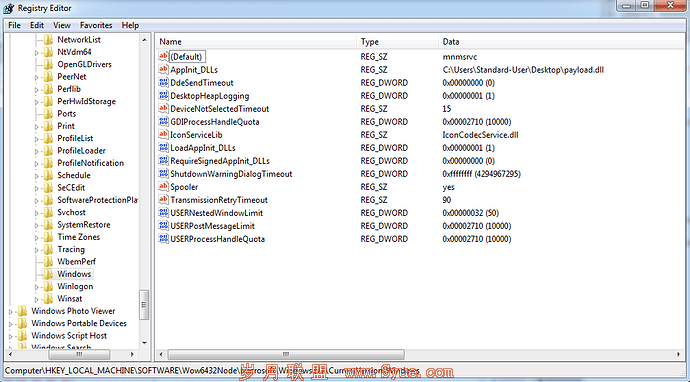
Task: Click the DWORD icon beside USERNestedWindowLimit
Action: pyautogui.click(x=163, y=213)
